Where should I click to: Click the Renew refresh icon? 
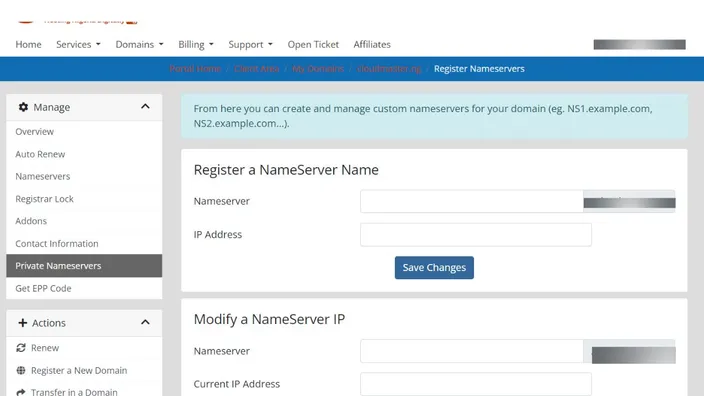[x=21, y=348]
